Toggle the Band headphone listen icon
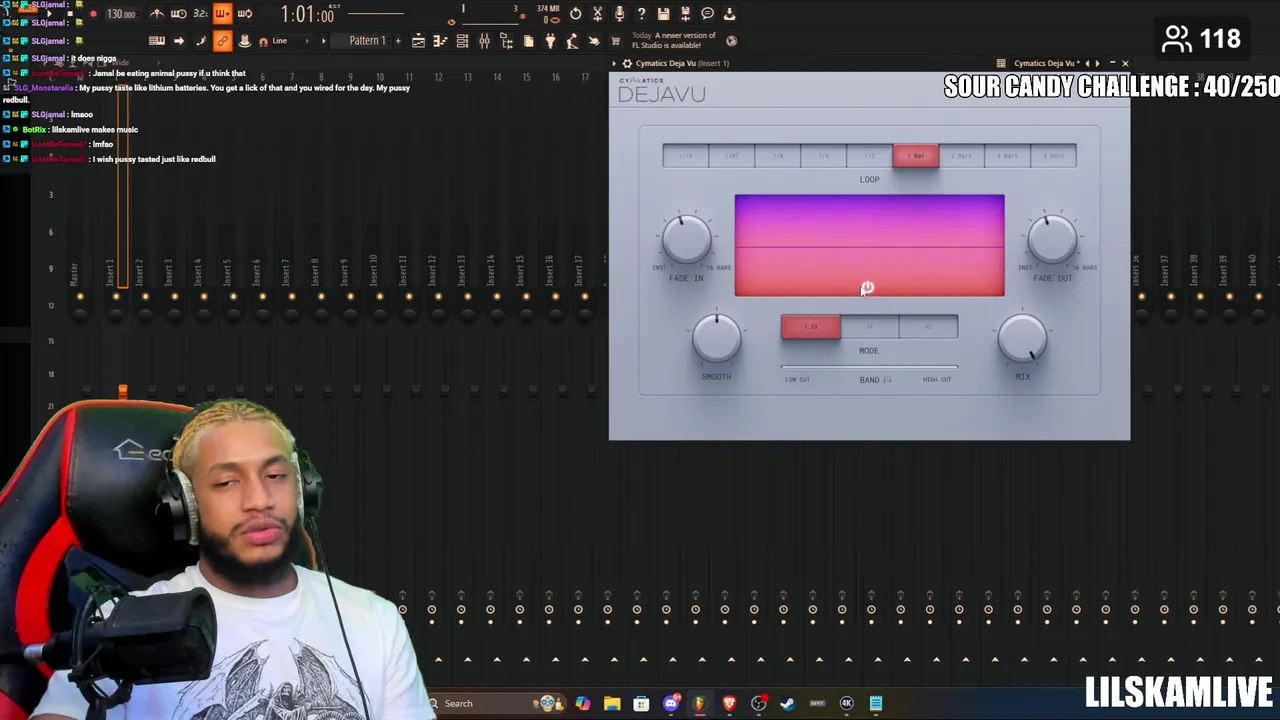The image size is (1280, 720). click(x=887, y=380)
